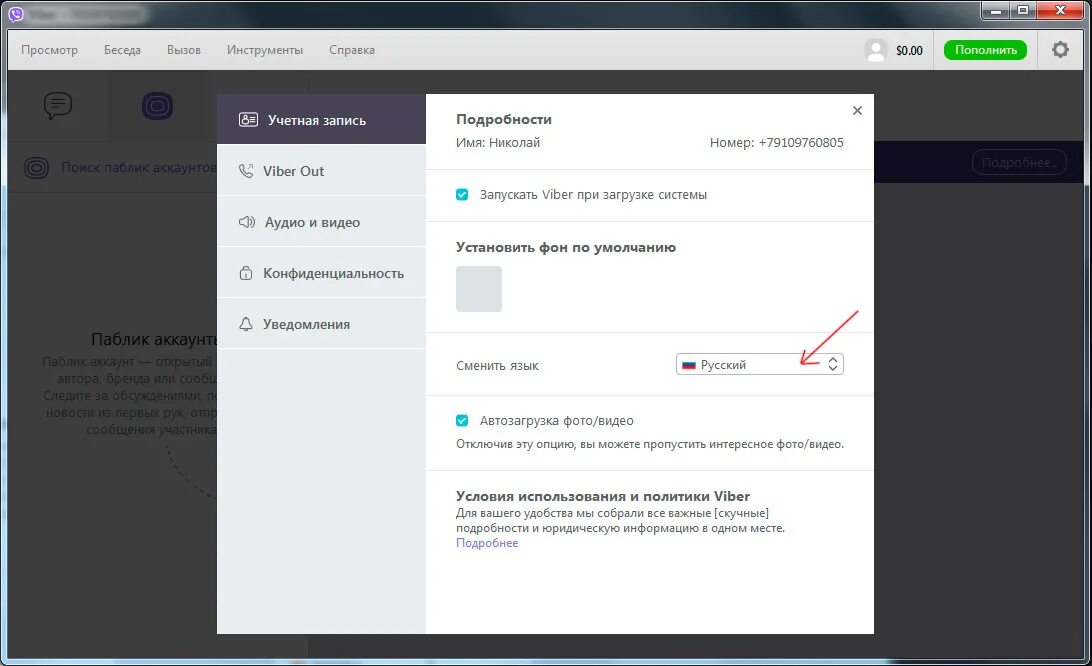This screenshot has height=666, width=1092.
Task: Click the Viber logo in title bar
Action: pyautogui.click(x=15, y=13)
